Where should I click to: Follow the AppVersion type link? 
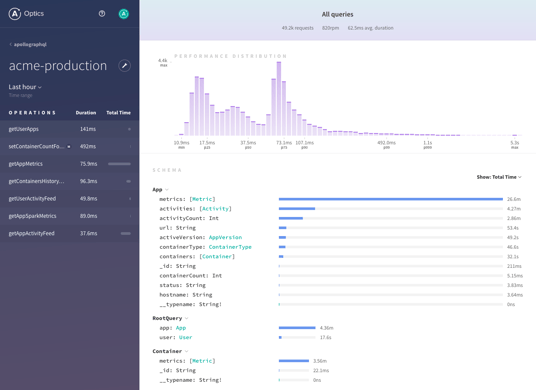pyautogui.click(x=225, y=238)
